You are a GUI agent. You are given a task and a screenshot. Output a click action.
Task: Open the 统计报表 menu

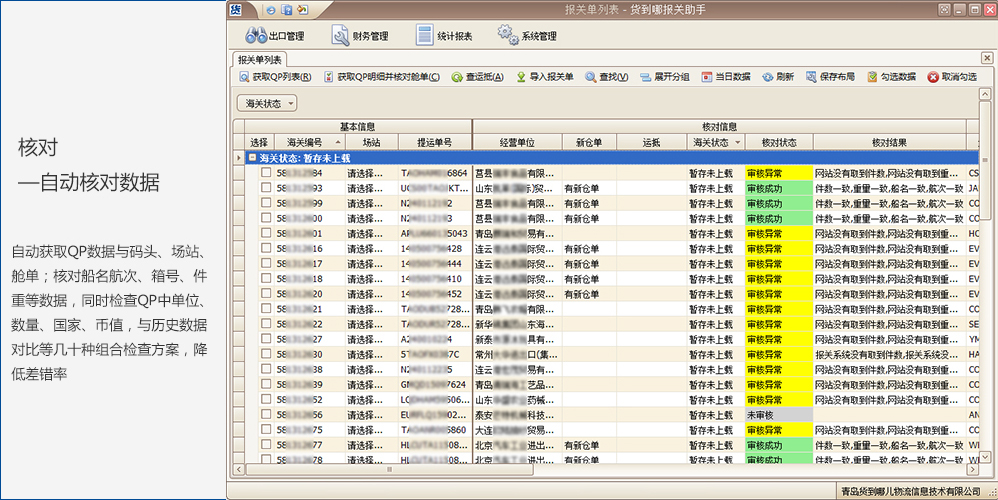(444, 36)
